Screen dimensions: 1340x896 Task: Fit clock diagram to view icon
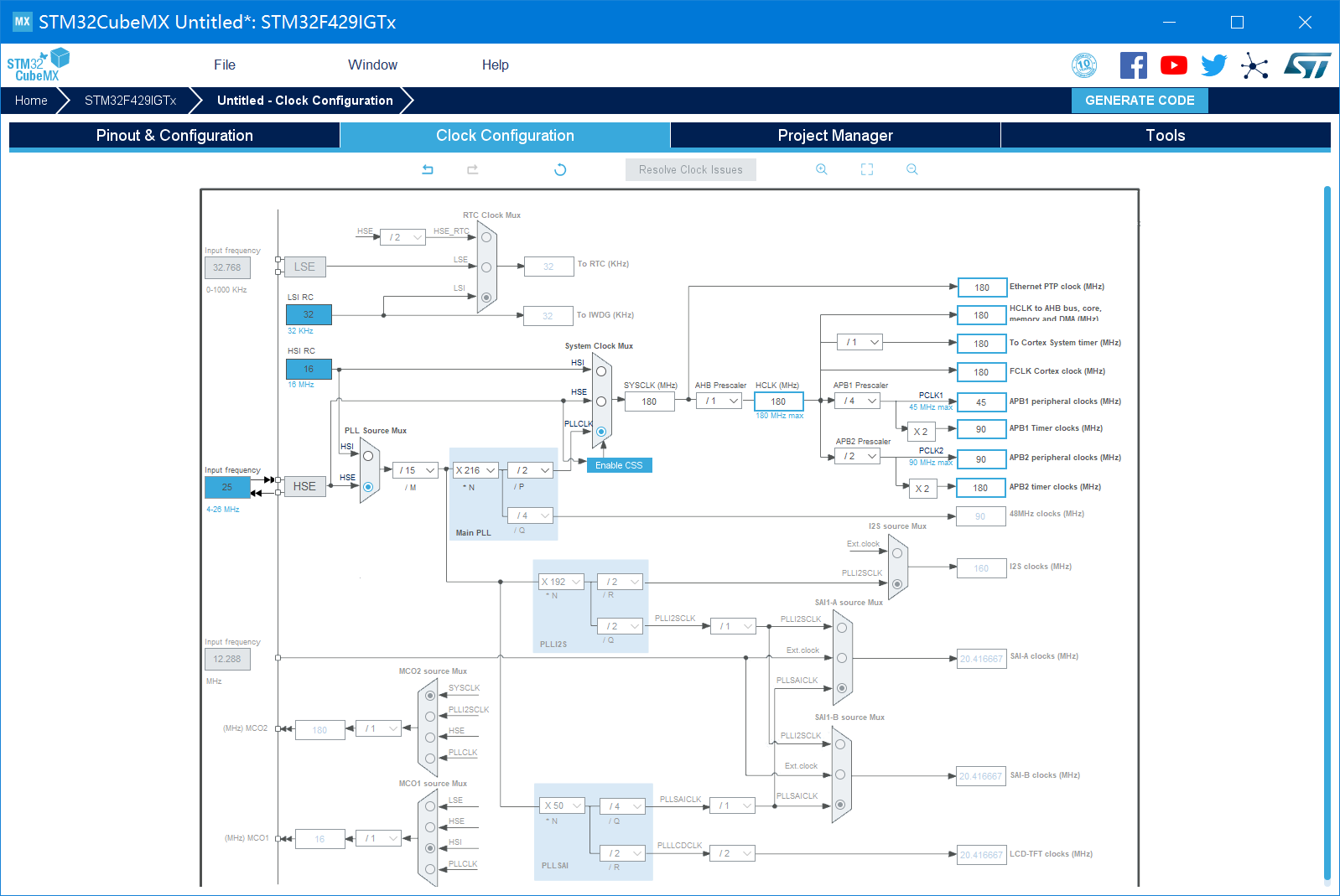867,169
